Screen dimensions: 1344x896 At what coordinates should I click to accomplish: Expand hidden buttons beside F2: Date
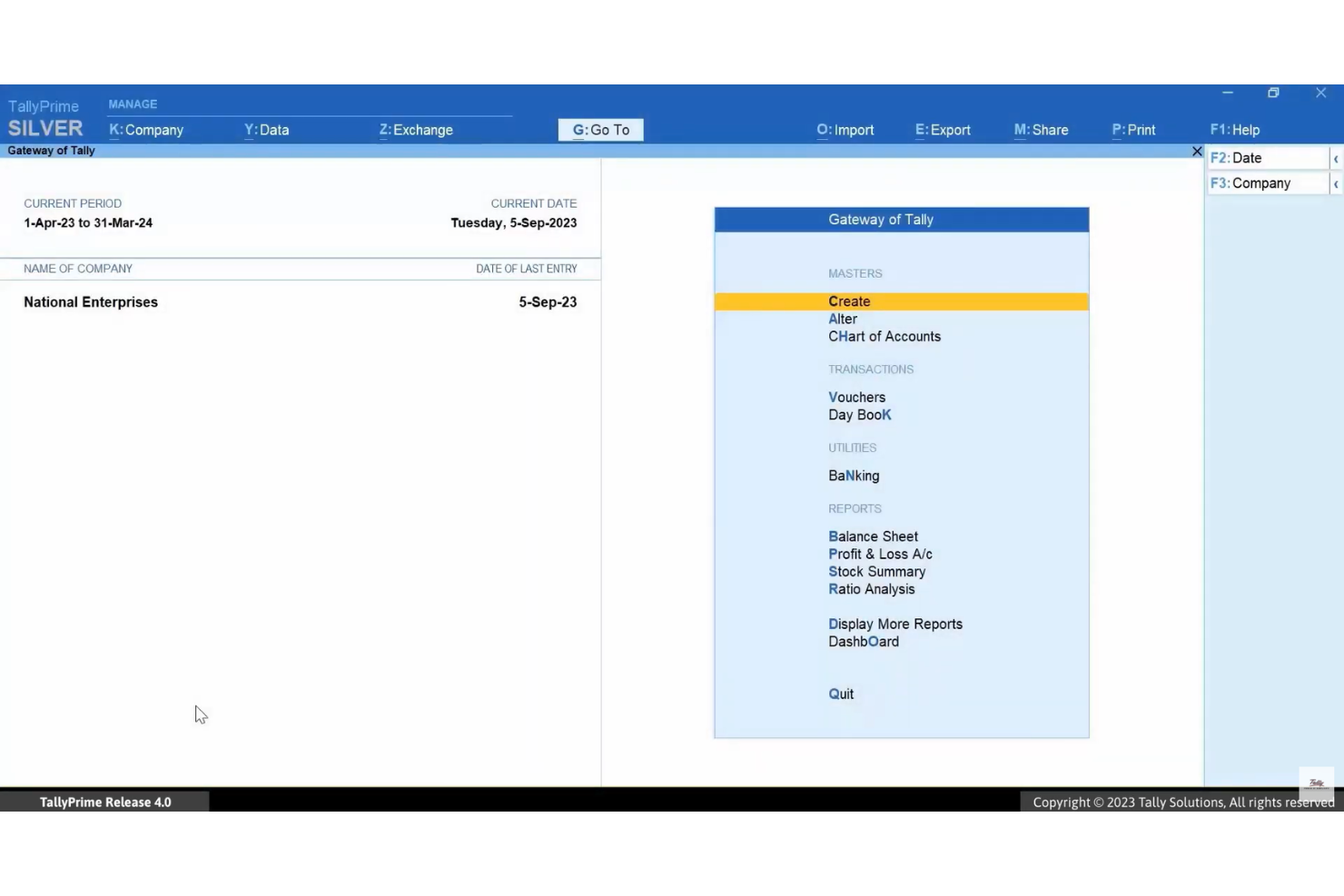coord(1337,157)
